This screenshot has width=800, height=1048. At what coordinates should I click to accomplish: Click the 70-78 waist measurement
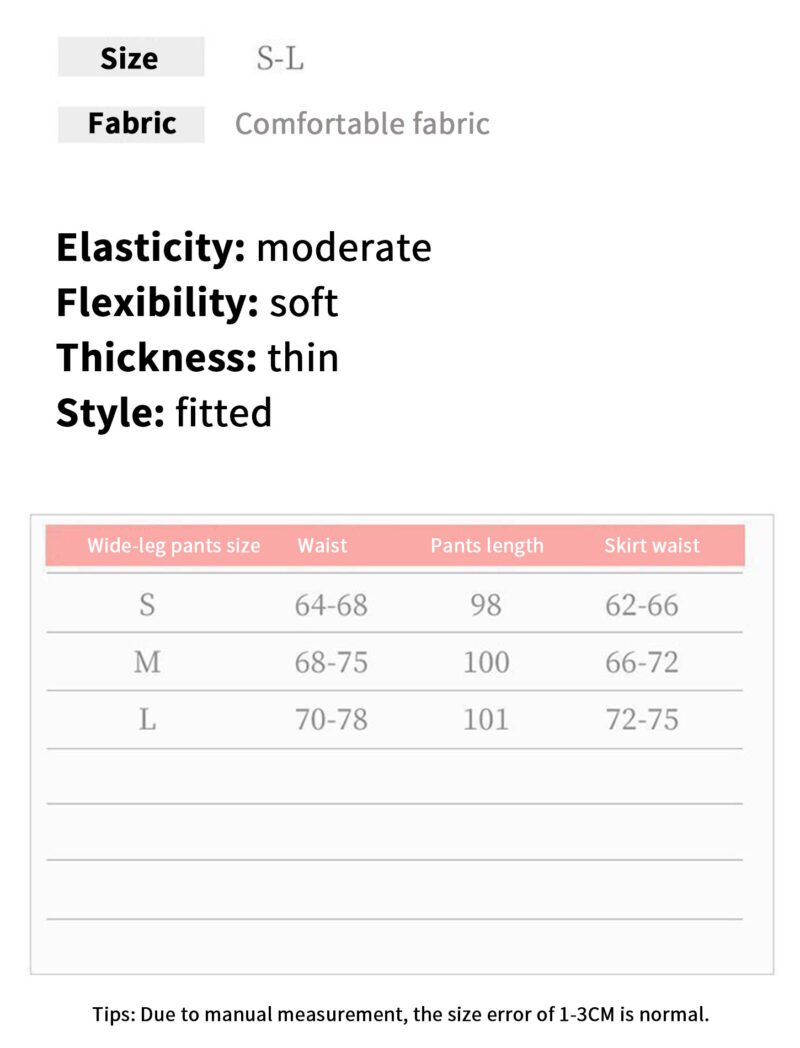click(331, 719)
